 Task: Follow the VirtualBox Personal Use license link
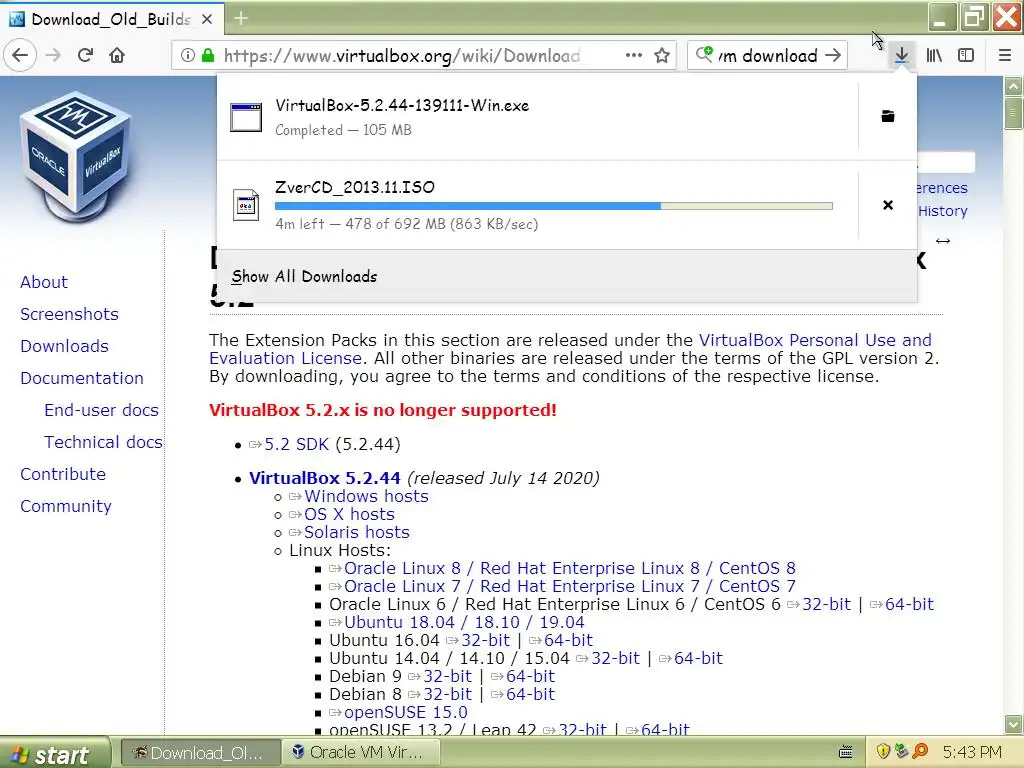[x=815, y=340]
